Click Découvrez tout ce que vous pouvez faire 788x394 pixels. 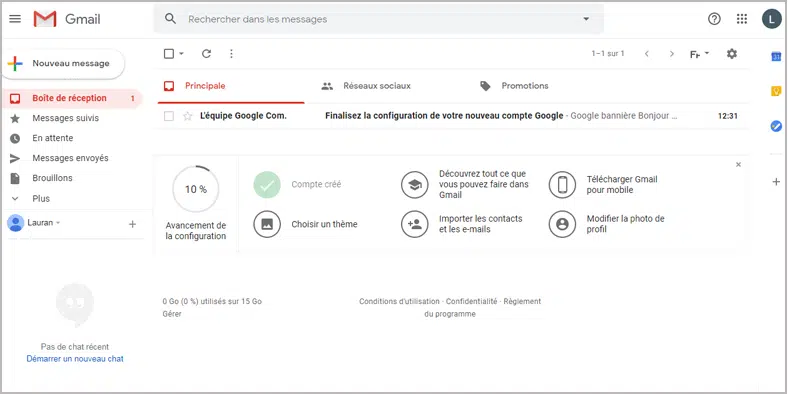pyautogui.click(x=484, y=184)
